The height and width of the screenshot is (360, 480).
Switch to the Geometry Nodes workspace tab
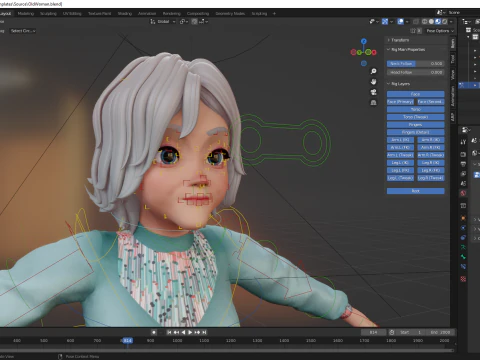[230, 14]
